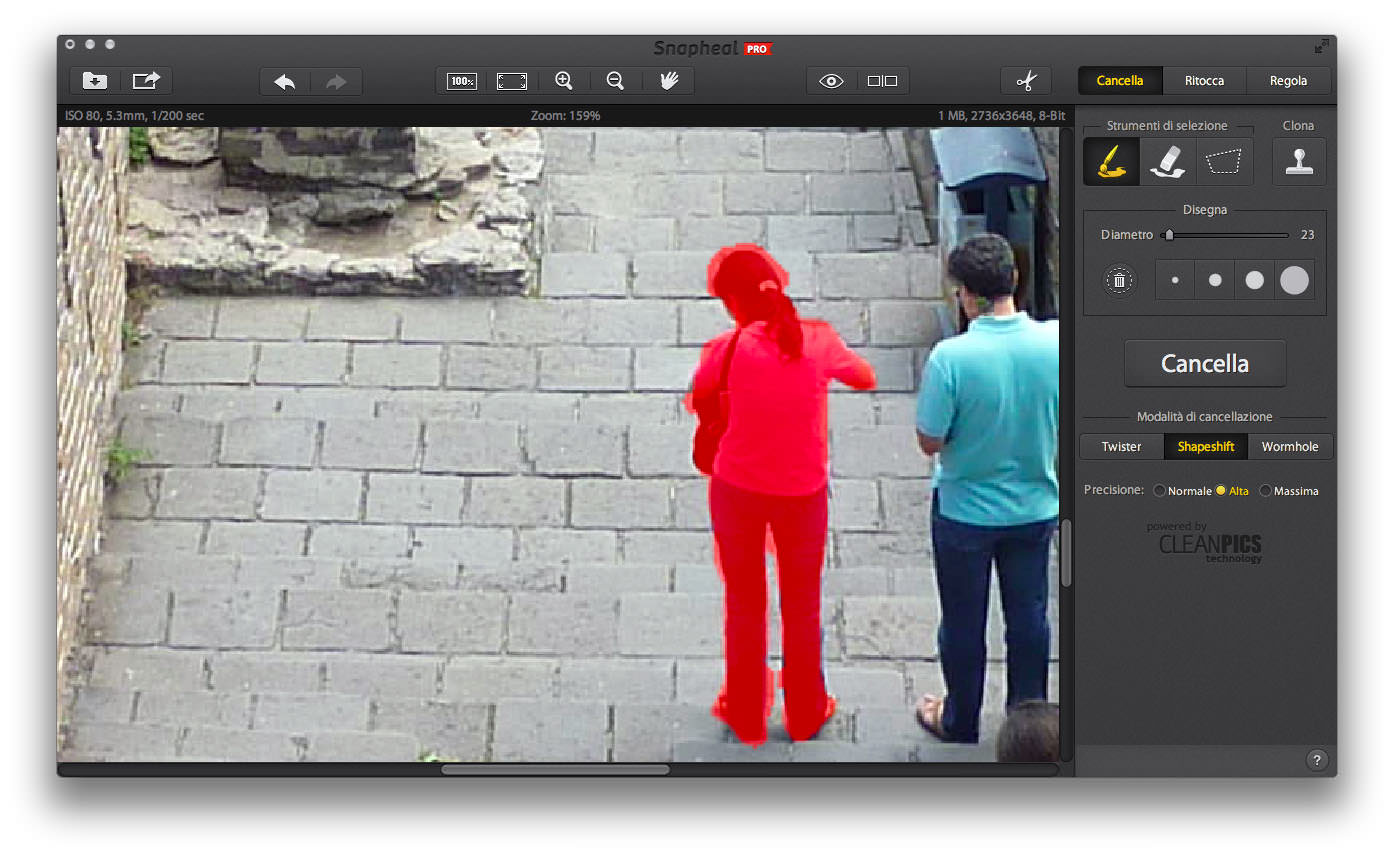Click the large Cancella erase button
1394x856 pixels.
[1205, 363]
